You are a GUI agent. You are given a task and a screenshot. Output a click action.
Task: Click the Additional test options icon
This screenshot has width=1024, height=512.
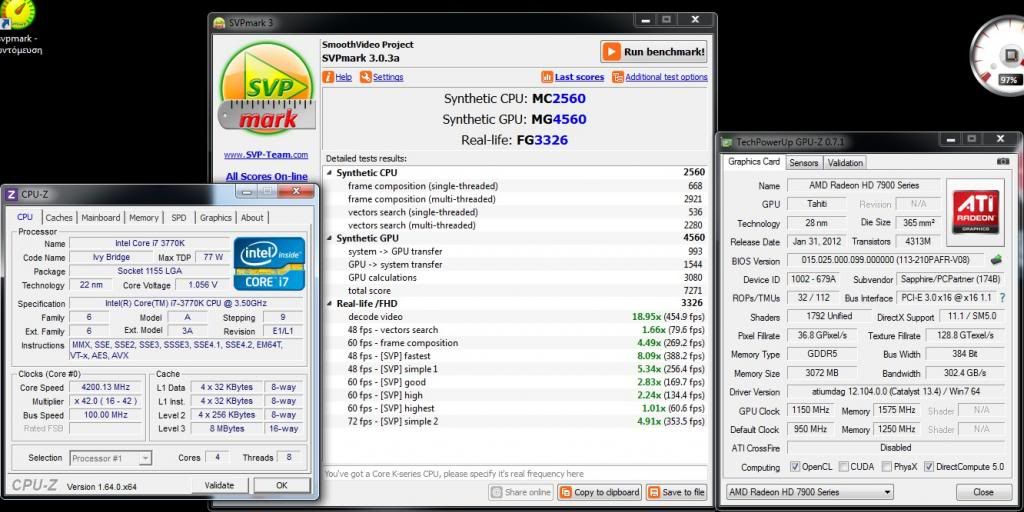[x=618, y=77]
